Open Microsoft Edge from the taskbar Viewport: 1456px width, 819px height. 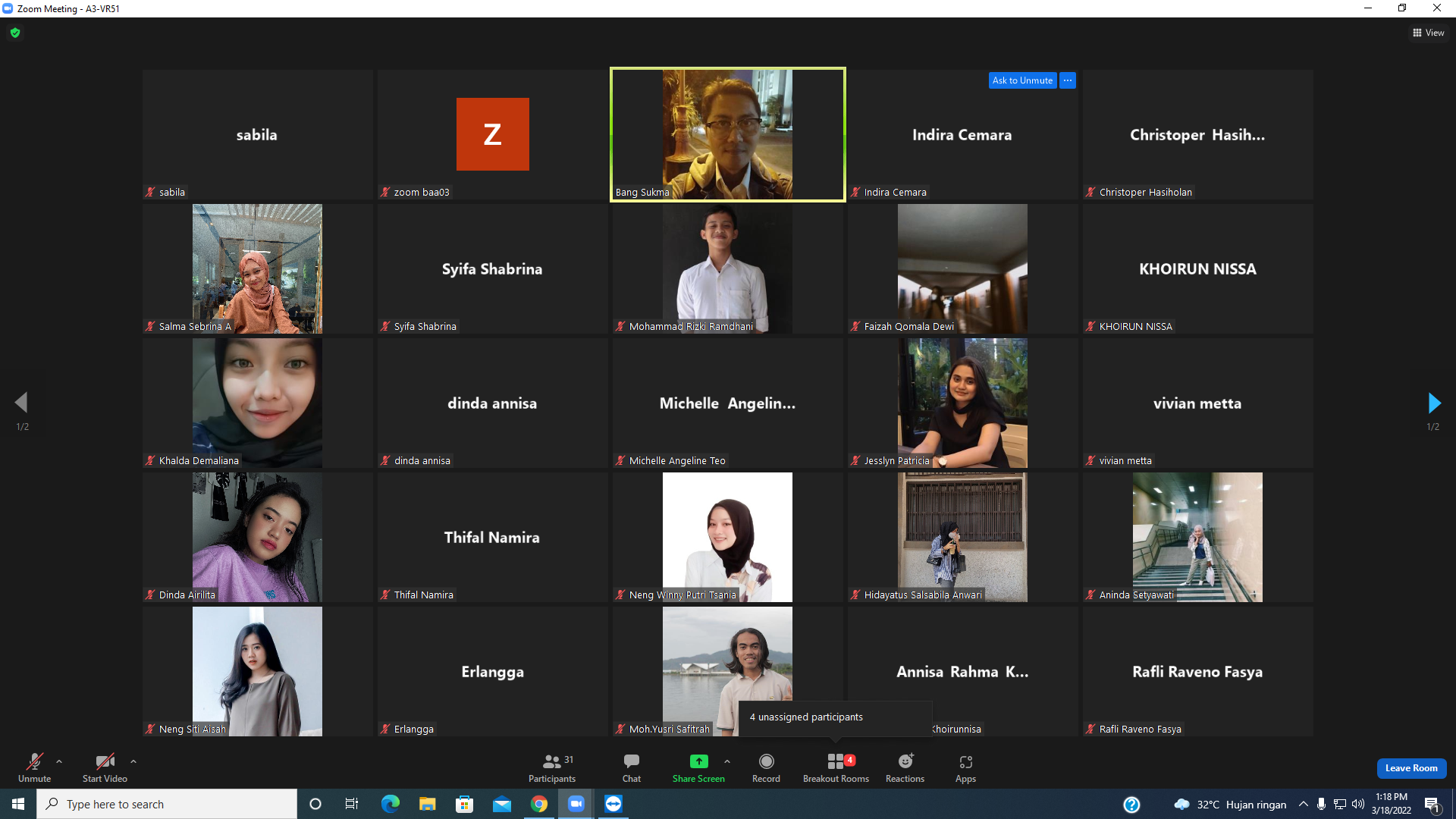pos(390,804)
